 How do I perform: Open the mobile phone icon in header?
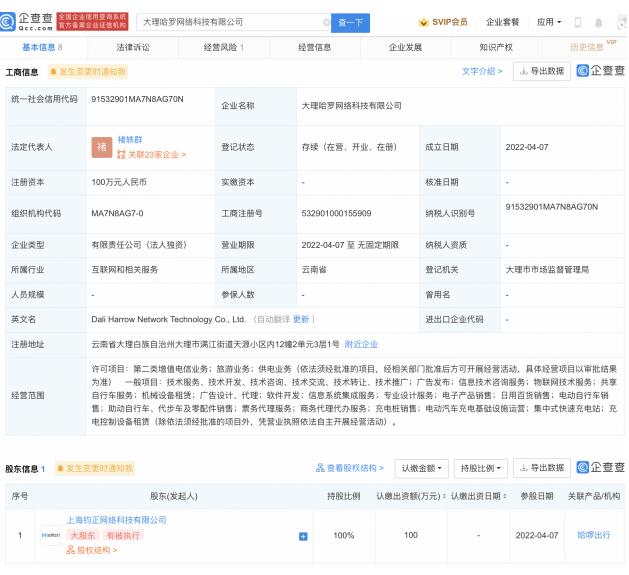point(578,22)
